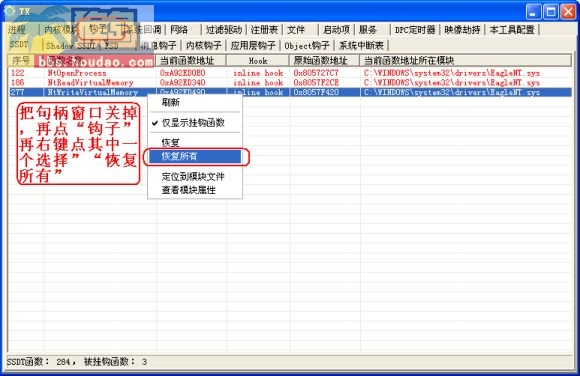The image size is (580, 376).
Task: Open the 本工具配置 tab
Action: click(512, 30)
